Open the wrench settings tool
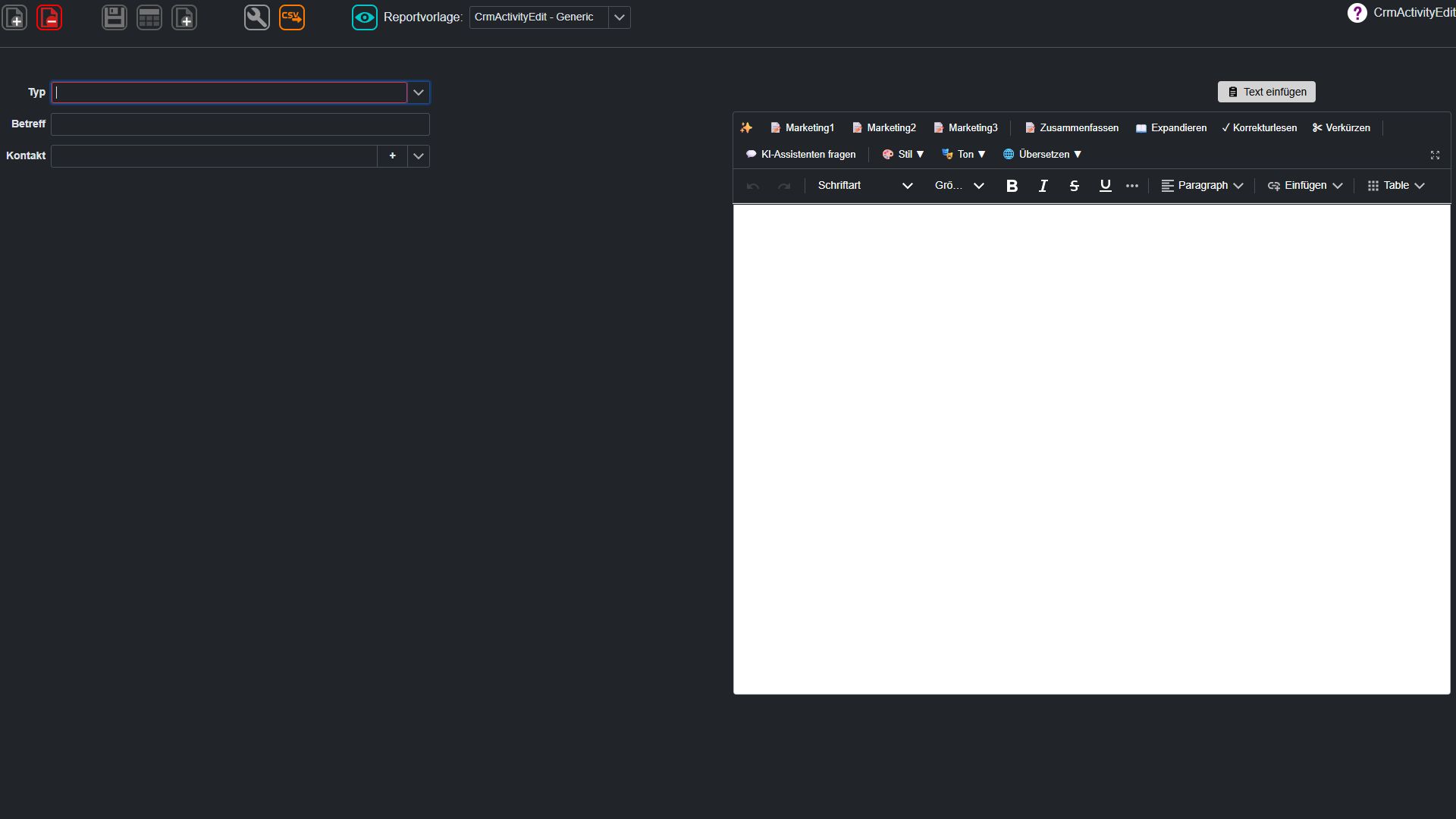The width and height of the screenshot is (1456, 819). pyautogui.click(x=257, y=17)
